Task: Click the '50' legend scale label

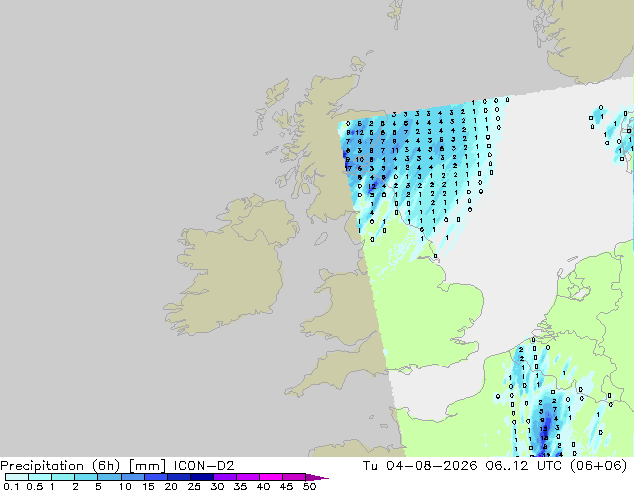Action: [x=309, y=486]
